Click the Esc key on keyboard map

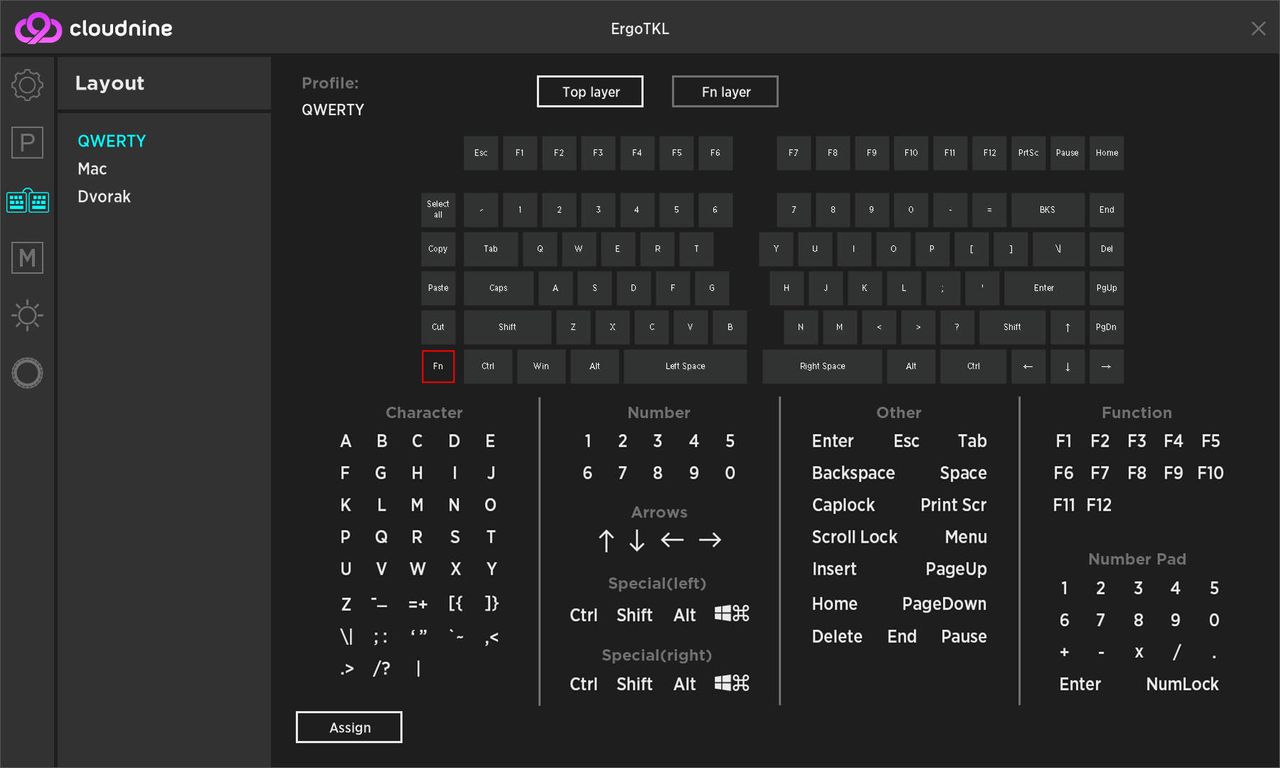point(481,153)
